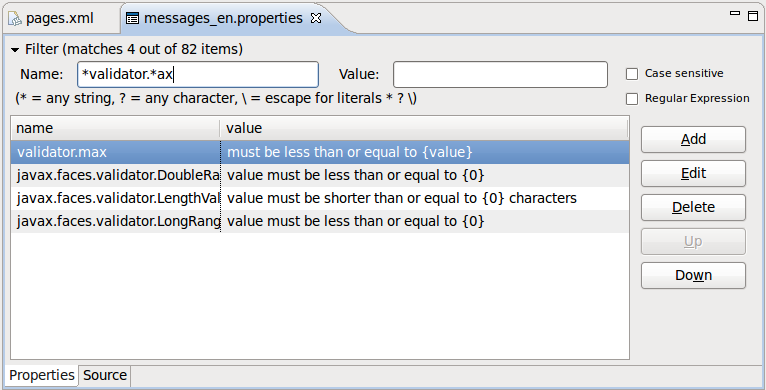This screenshot has height=390, width=766.
Task: Maximize the editor panel
Action: click(753, 16)
